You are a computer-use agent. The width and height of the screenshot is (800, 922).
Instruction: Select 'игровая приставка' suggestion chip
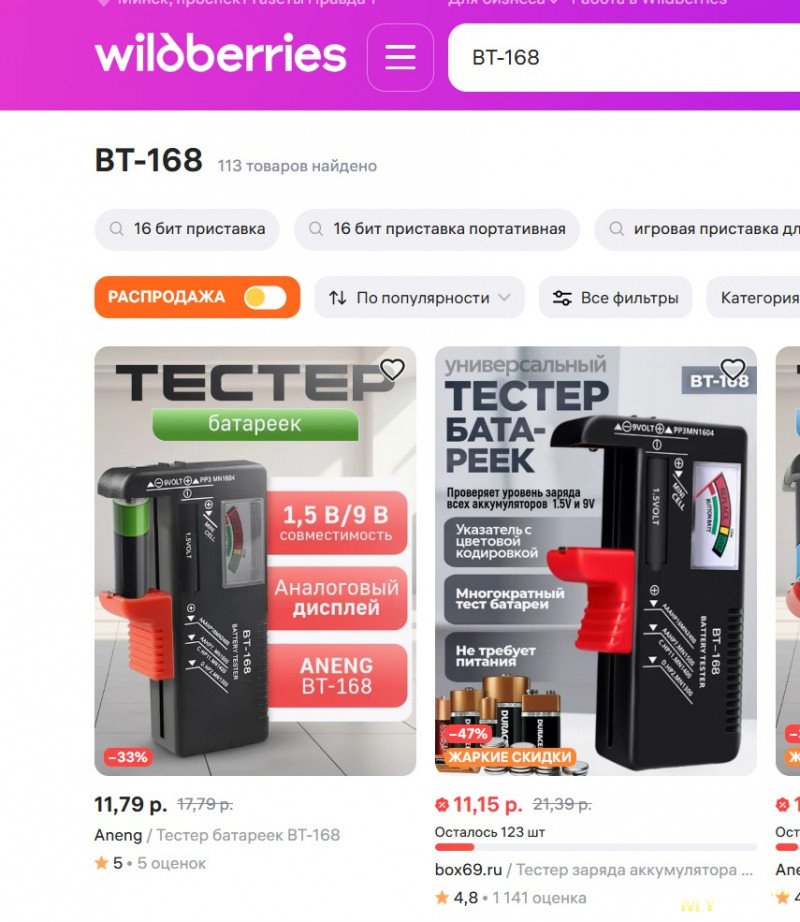point(697,229)
